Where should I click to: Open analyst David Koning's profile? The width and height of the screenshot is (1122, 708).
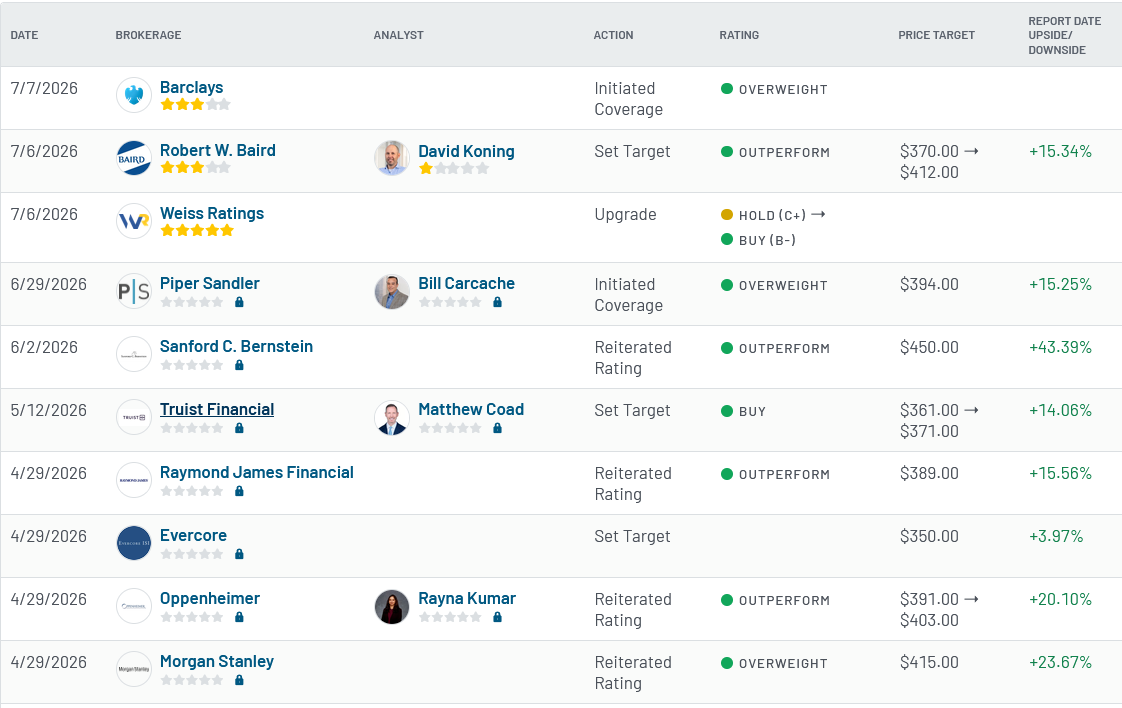pyautogui.click(x=467, y=151)
